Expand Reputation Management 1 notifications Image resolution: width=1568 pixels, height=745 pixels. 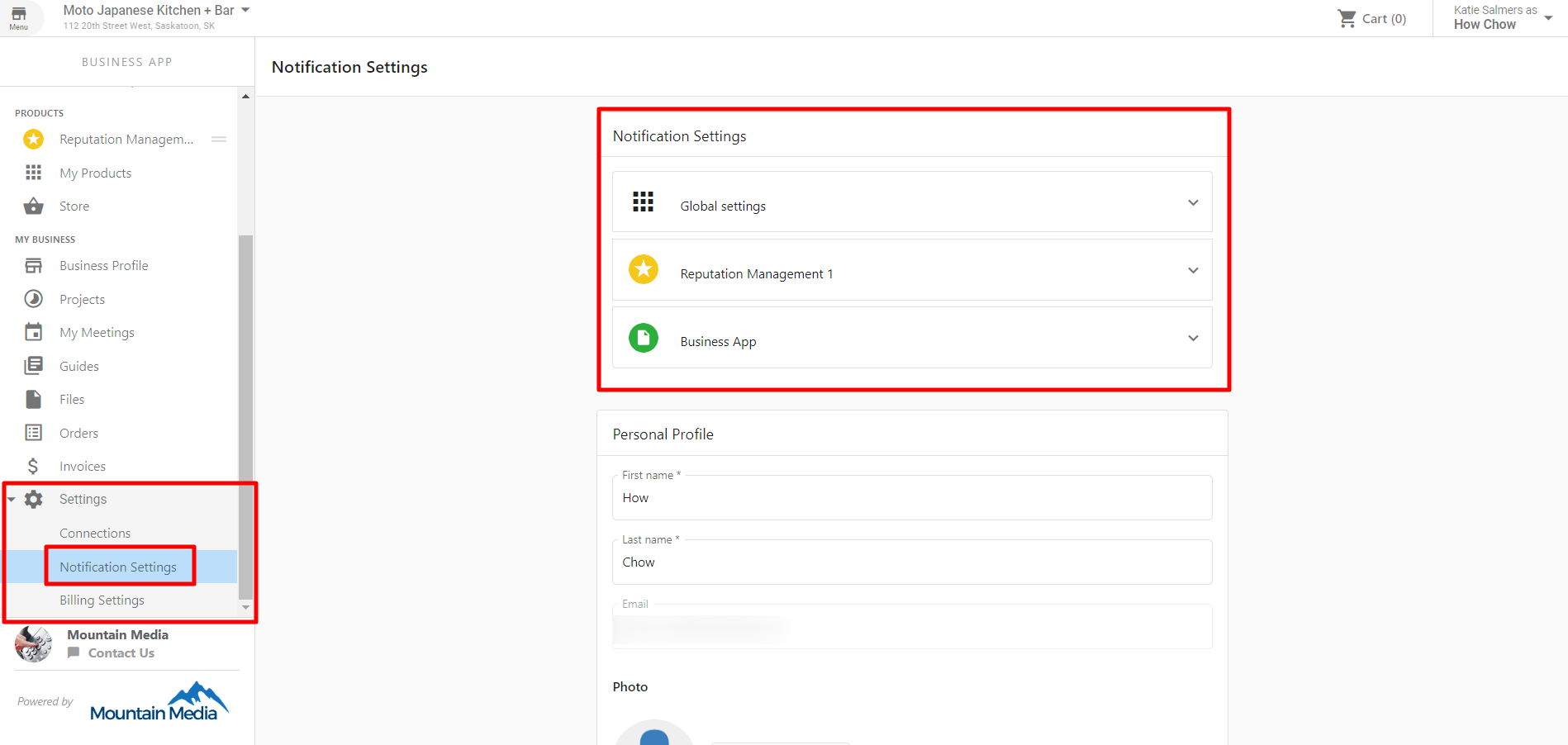coord(1193,270)
